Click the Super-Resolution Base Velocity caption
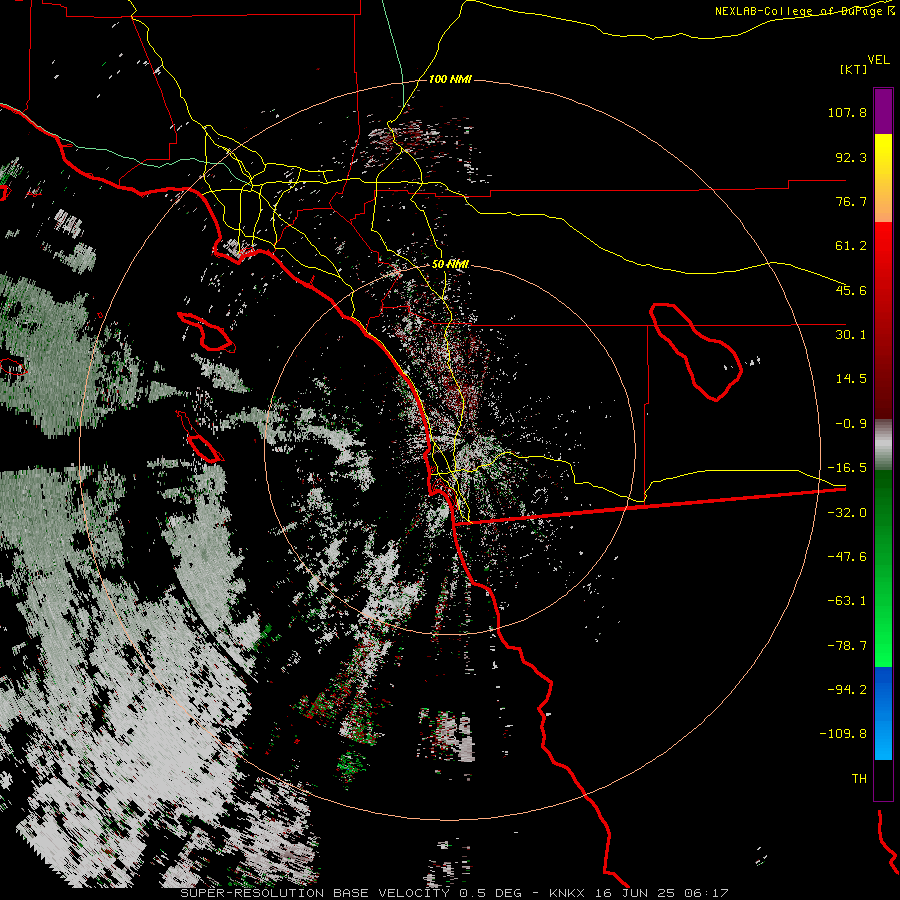Viewport: 900px width, 900px height. [x=455, y=893]
